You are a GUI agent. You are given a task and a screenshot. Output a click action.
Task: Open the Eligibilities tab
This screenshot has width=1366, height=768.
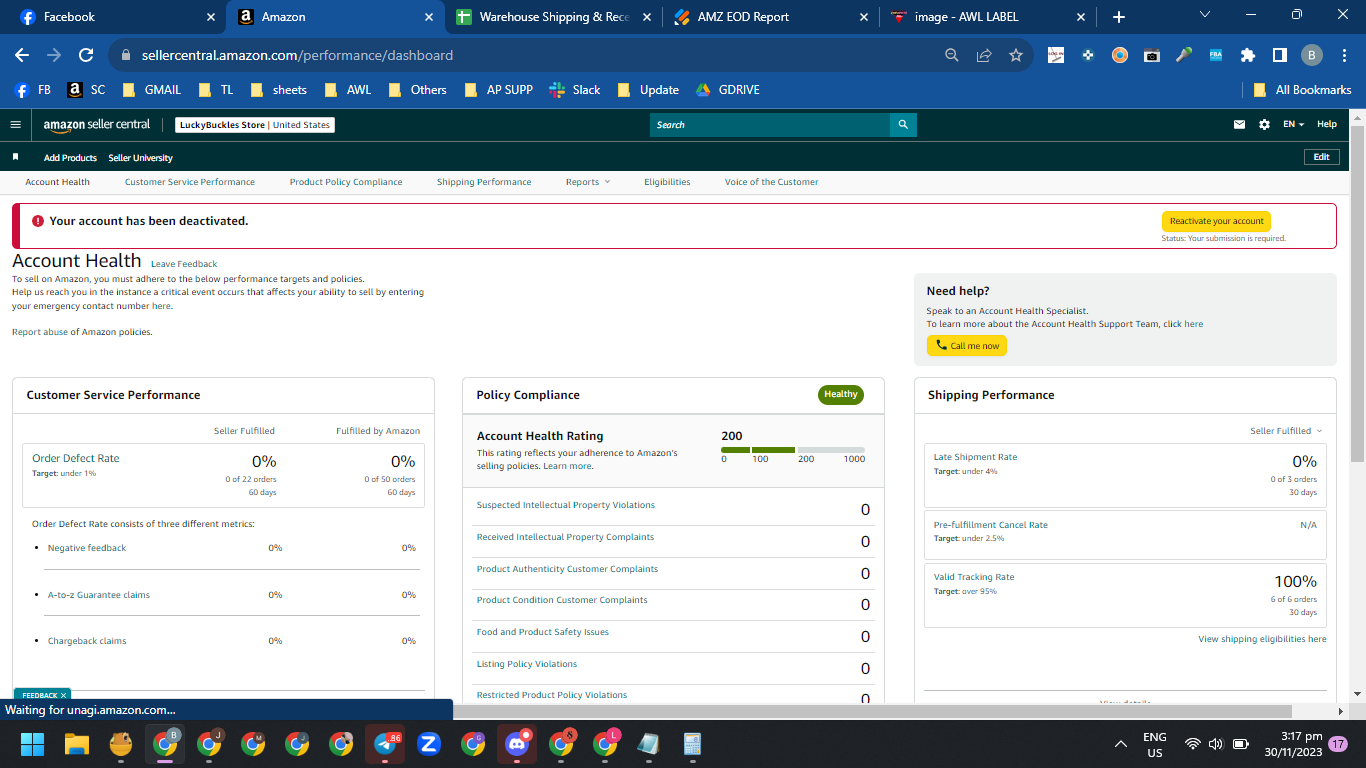click(x=667, y=182)
